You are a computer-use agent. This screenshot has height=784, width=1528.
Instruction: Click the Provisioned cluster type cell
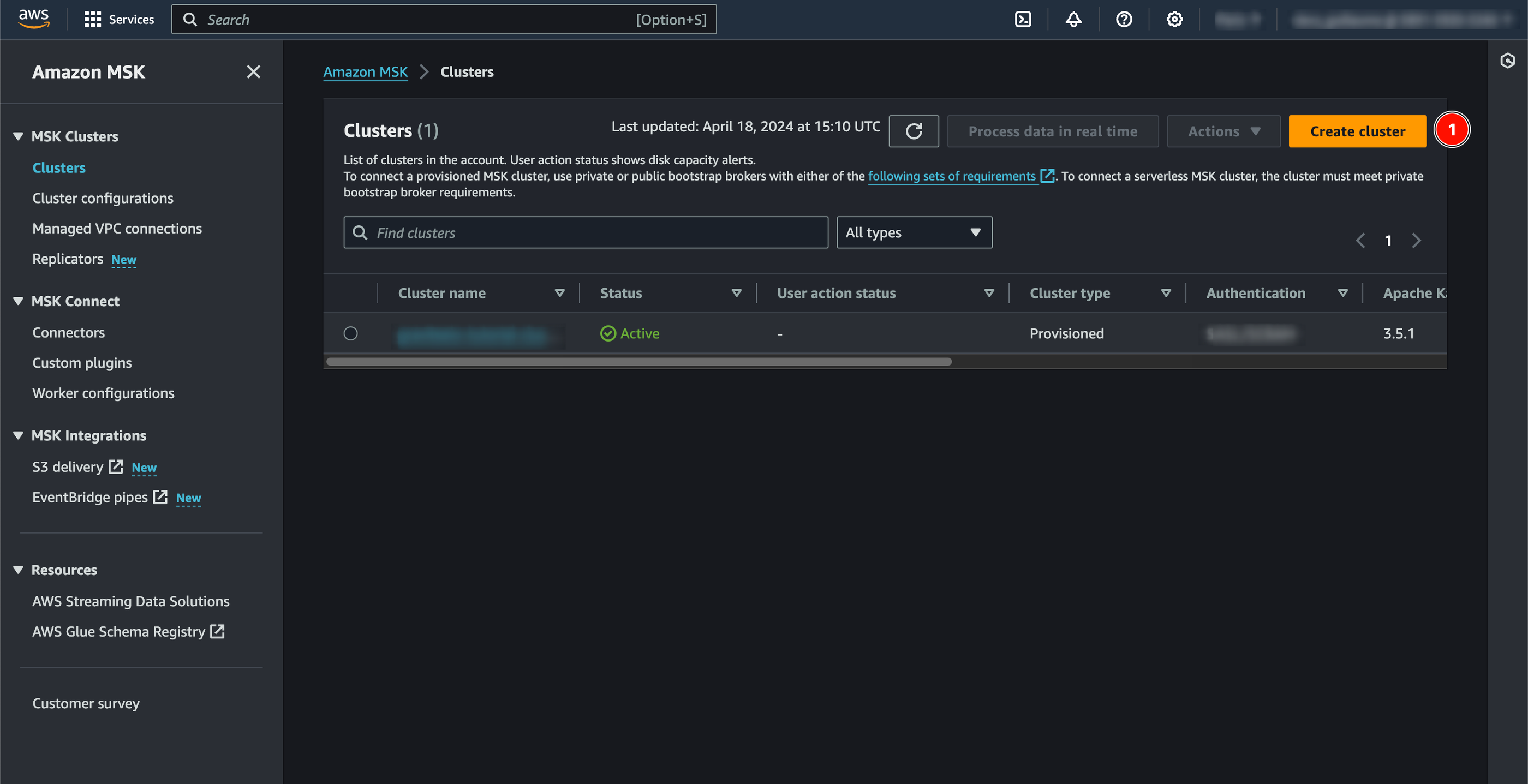(x=1066, y=333)
